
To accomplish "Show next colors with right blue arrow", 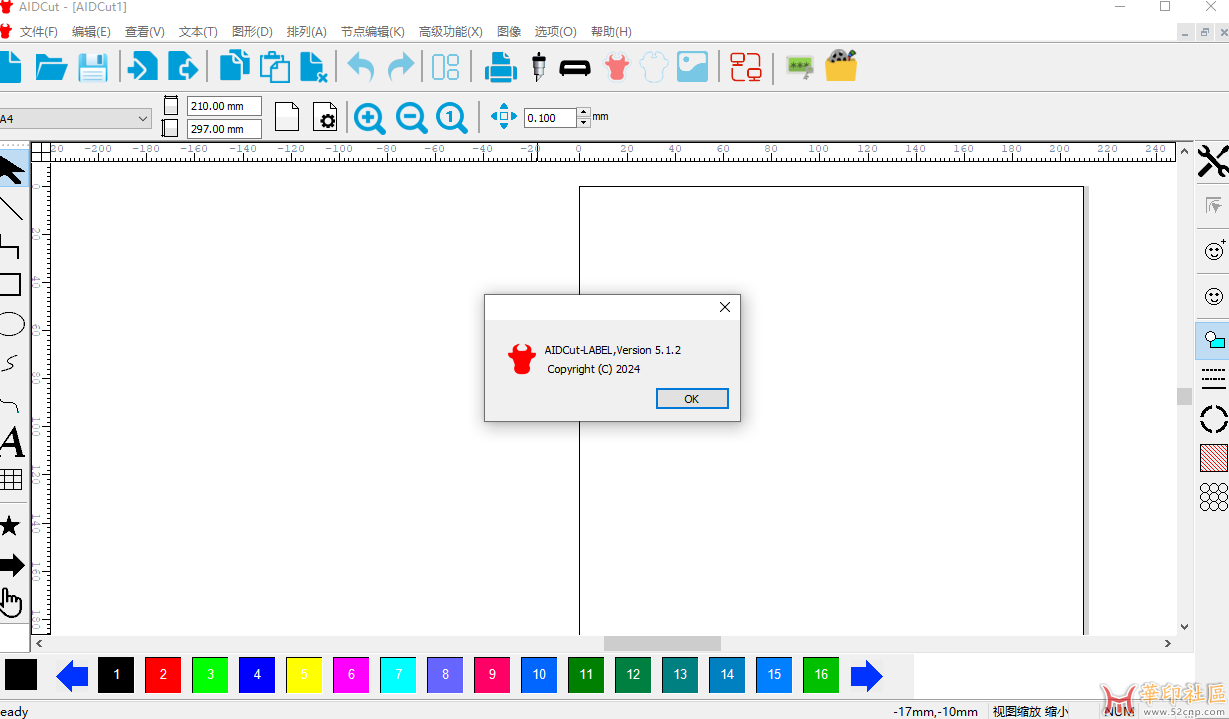I will 867,676.
